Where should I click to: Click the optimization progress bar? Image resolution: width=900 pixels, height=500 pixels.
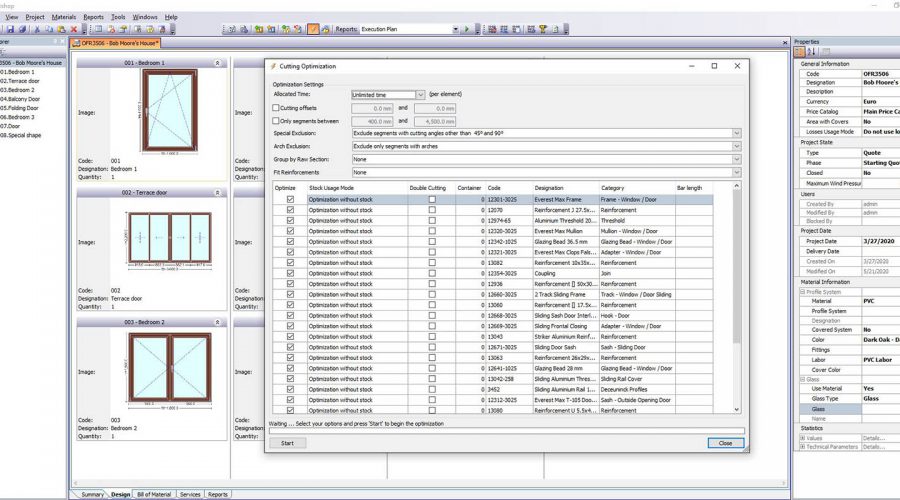click(507, 431)
